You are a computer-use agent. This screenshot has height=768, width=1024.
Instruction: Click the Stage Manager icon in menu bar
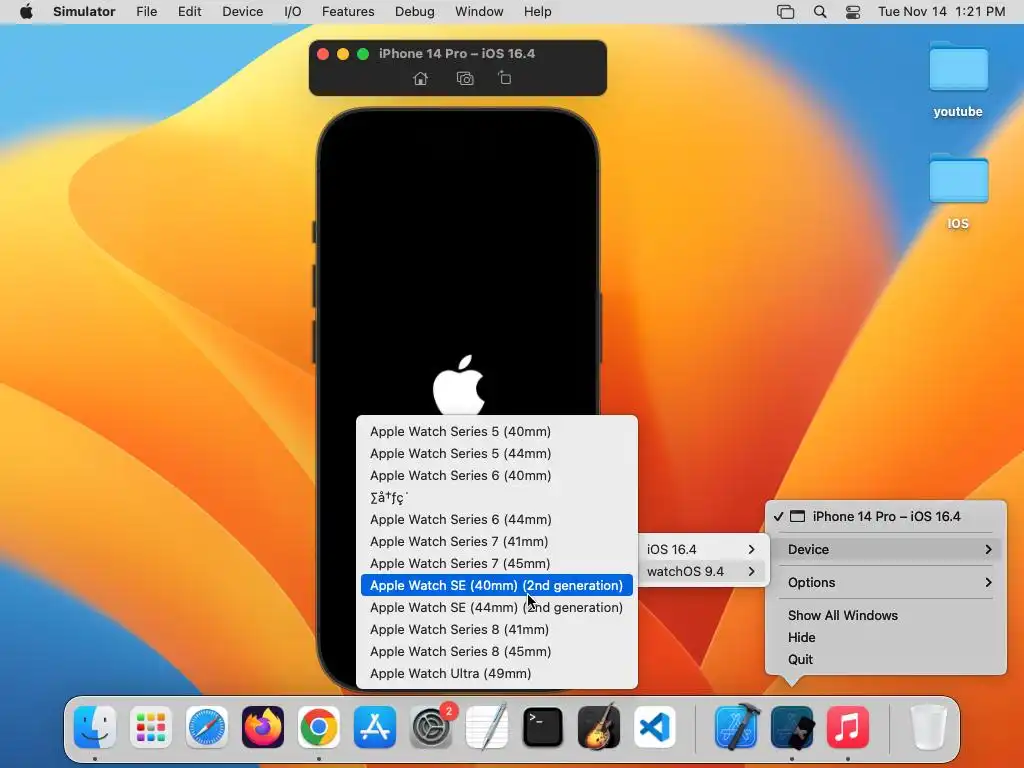(786, 12)
